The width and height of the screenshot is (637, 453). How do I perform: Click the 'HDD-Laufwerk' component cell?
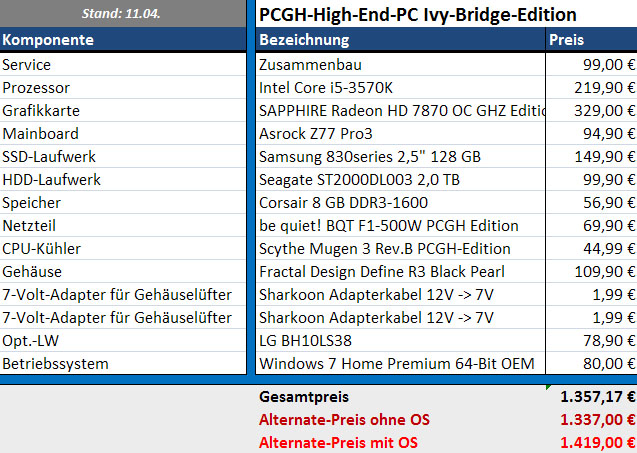coord(123,179)
